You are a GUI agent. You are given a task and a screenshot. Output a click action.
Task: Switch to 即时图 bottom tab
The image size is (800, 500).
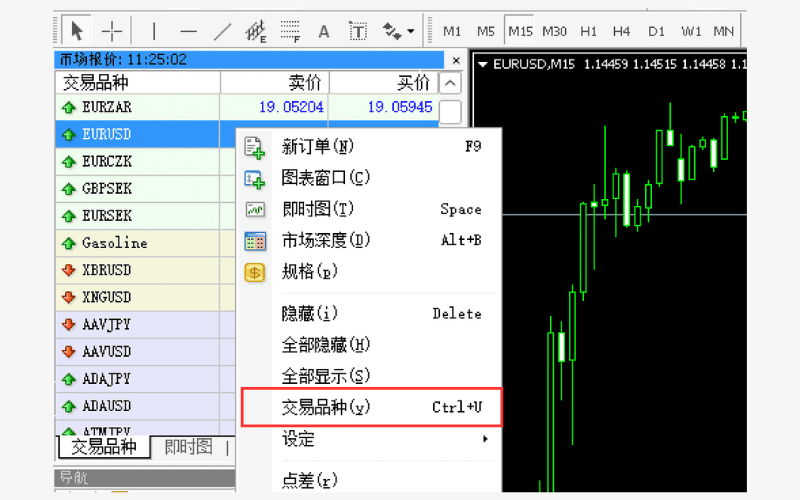click(x=188, y=447)
